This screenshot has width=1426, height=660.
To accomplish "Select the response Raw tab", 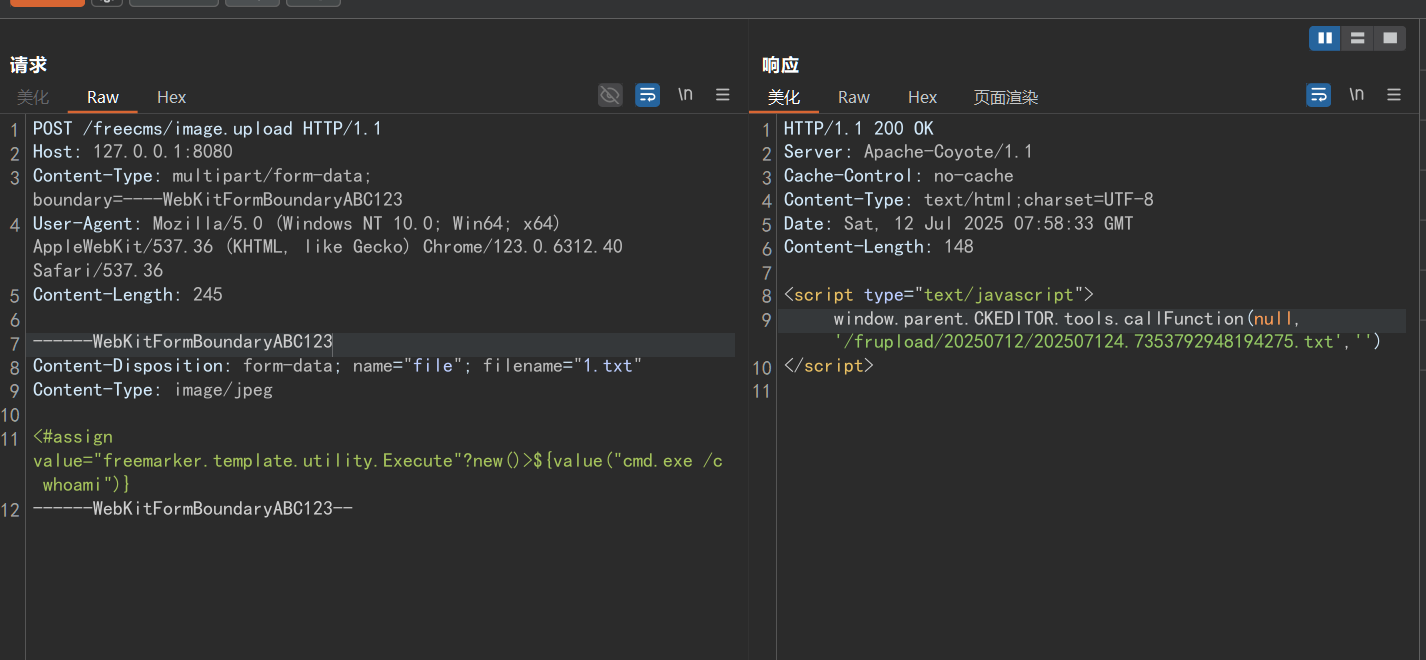I will (x=854, y=97).
